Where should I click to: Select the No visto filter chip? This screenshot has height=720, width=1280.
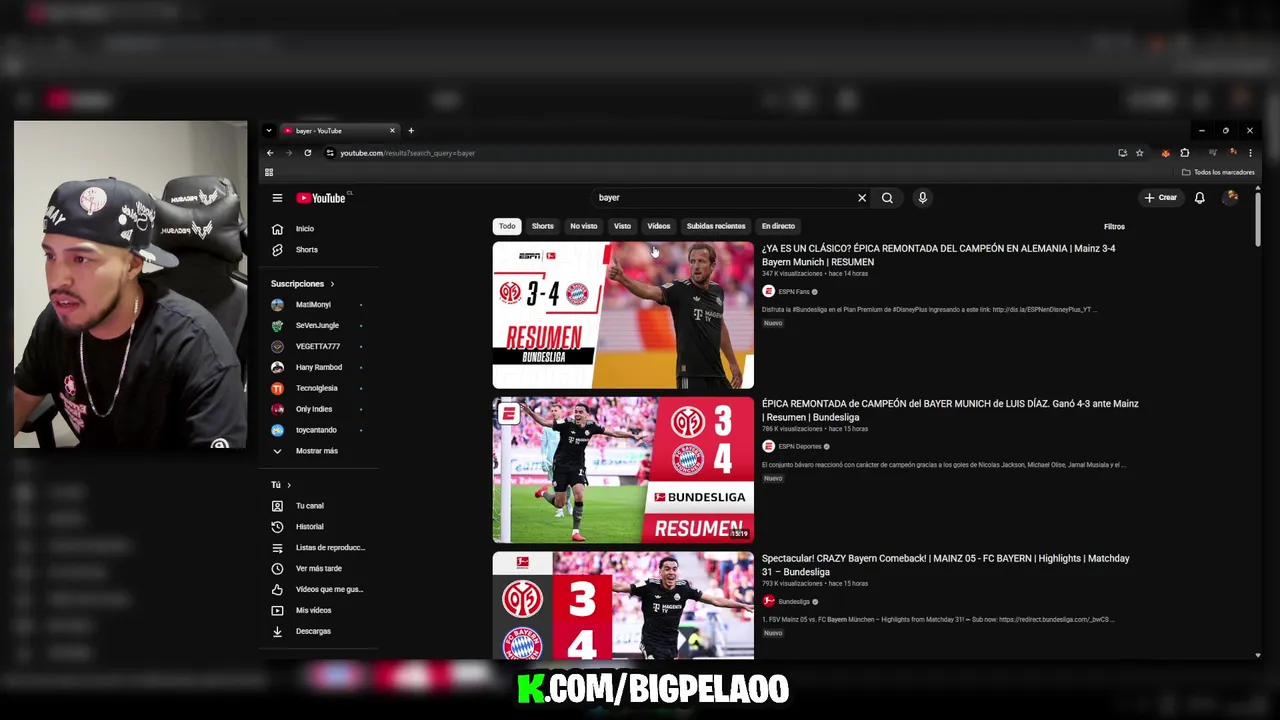click(x=583, y=226)
